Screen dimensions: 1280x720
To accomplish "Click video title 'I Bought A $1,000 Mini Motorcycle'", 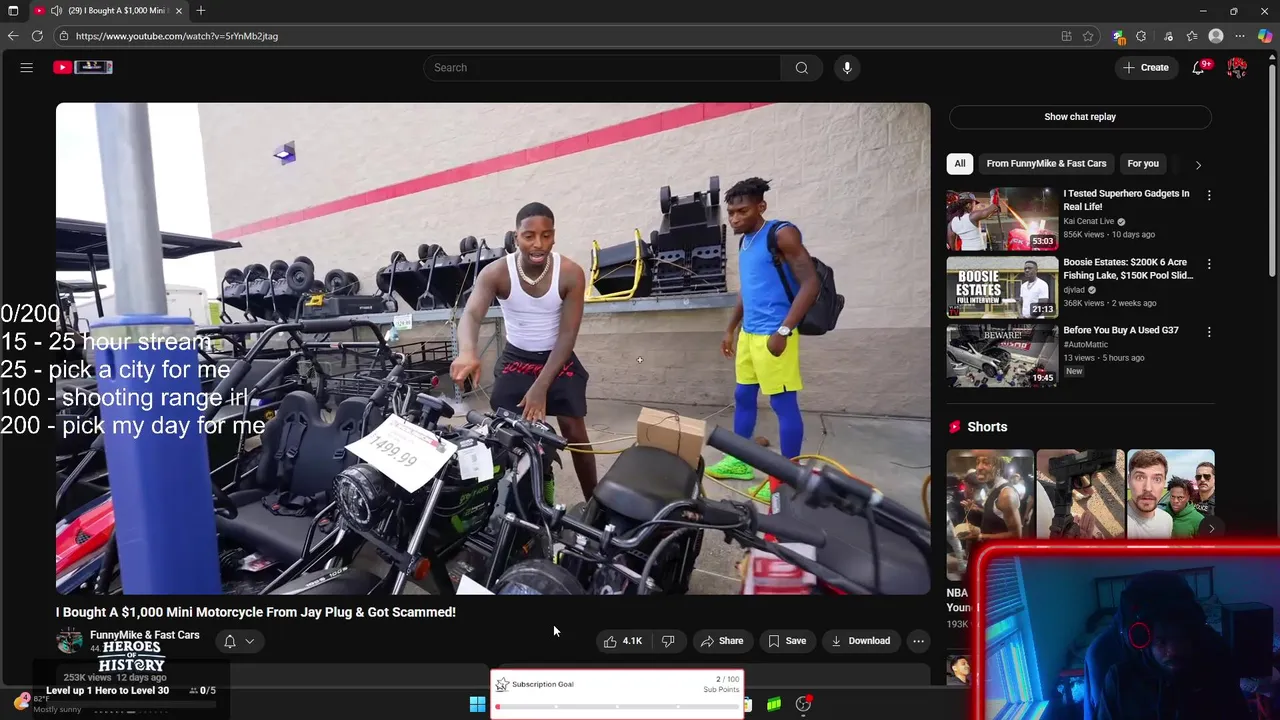I will click(255, 612).
